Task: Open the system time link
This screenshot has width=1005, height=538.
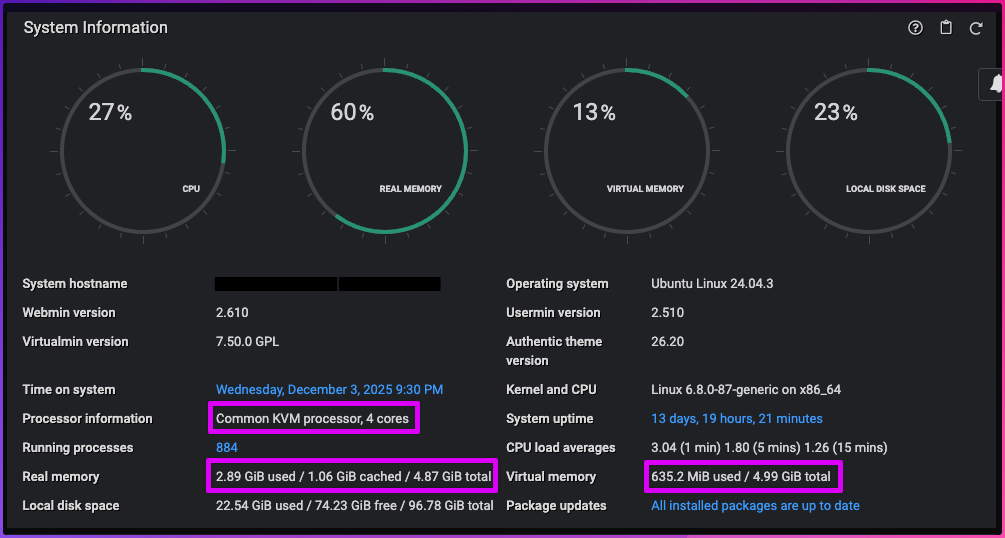Action: point(329,390)
